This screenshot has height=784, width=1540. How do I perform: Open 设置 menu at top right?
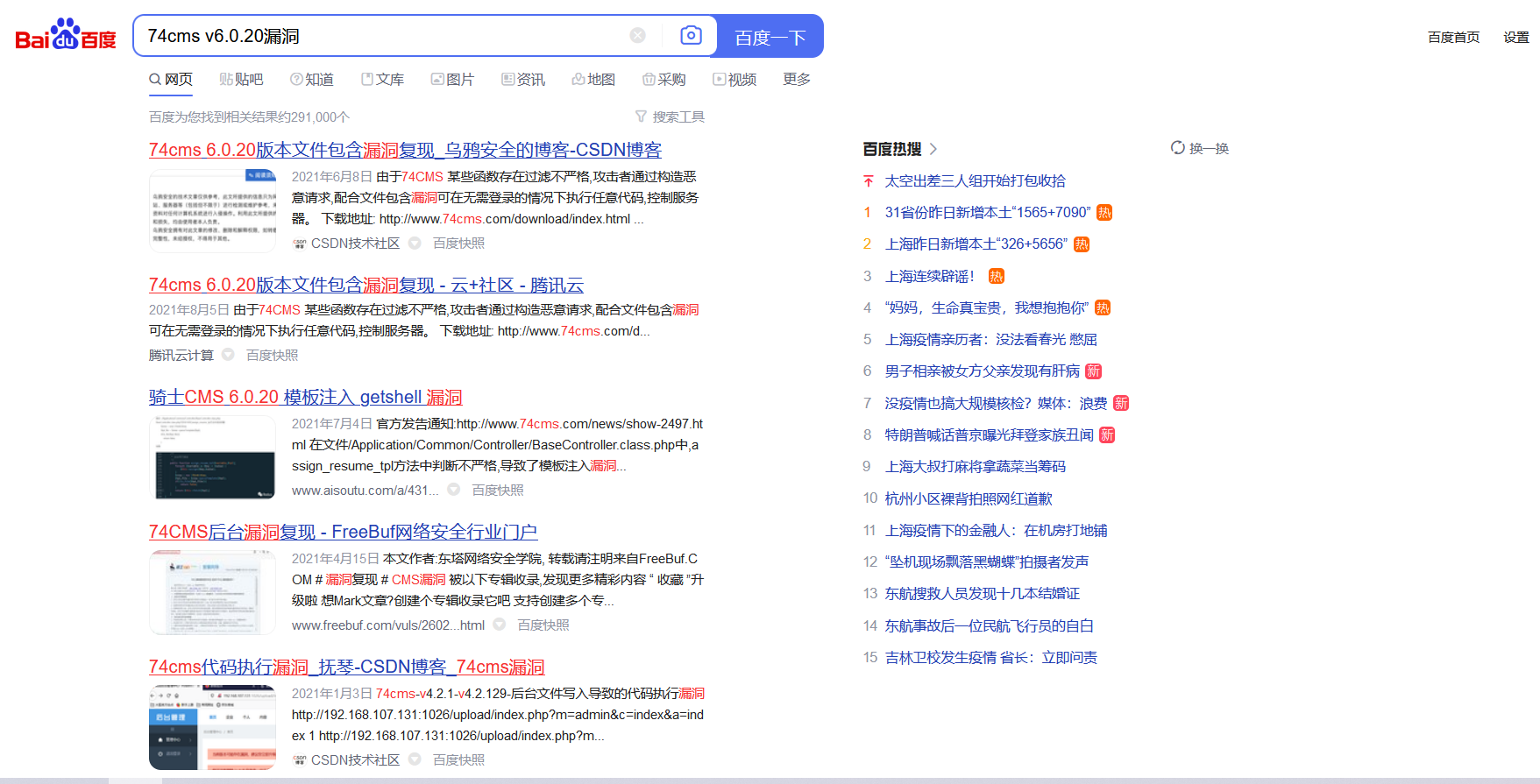click(1516, 37)
